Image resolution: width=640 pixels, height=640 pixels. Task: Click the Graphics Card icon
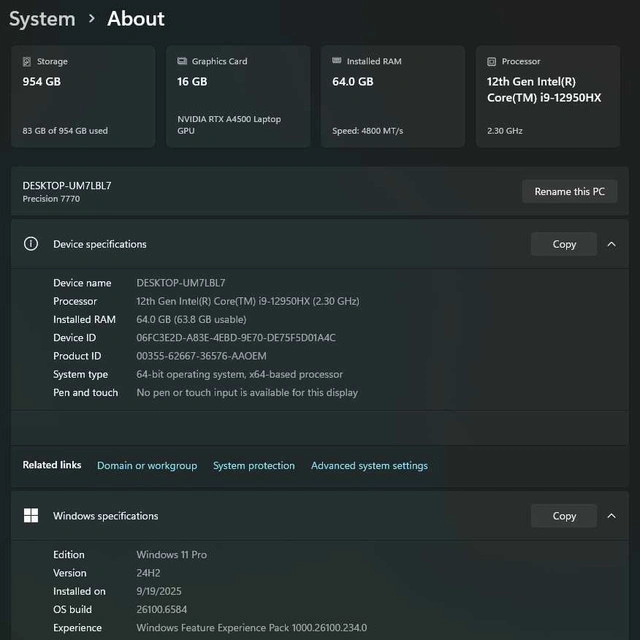click(x=182, y=61)
